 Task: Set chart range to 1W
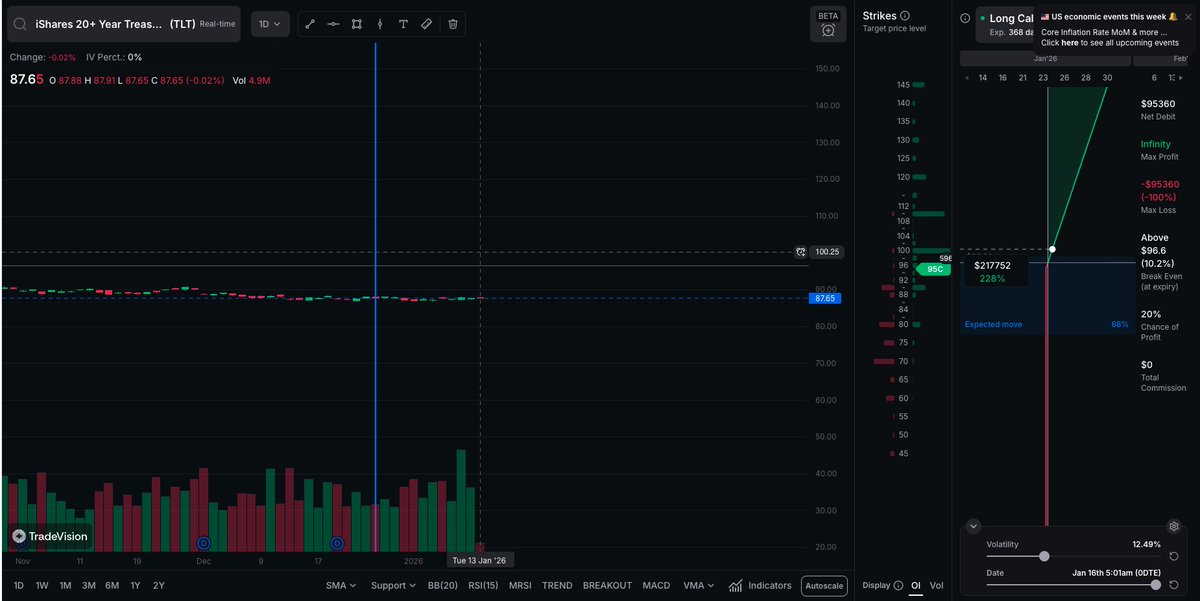tap(42, 586)
